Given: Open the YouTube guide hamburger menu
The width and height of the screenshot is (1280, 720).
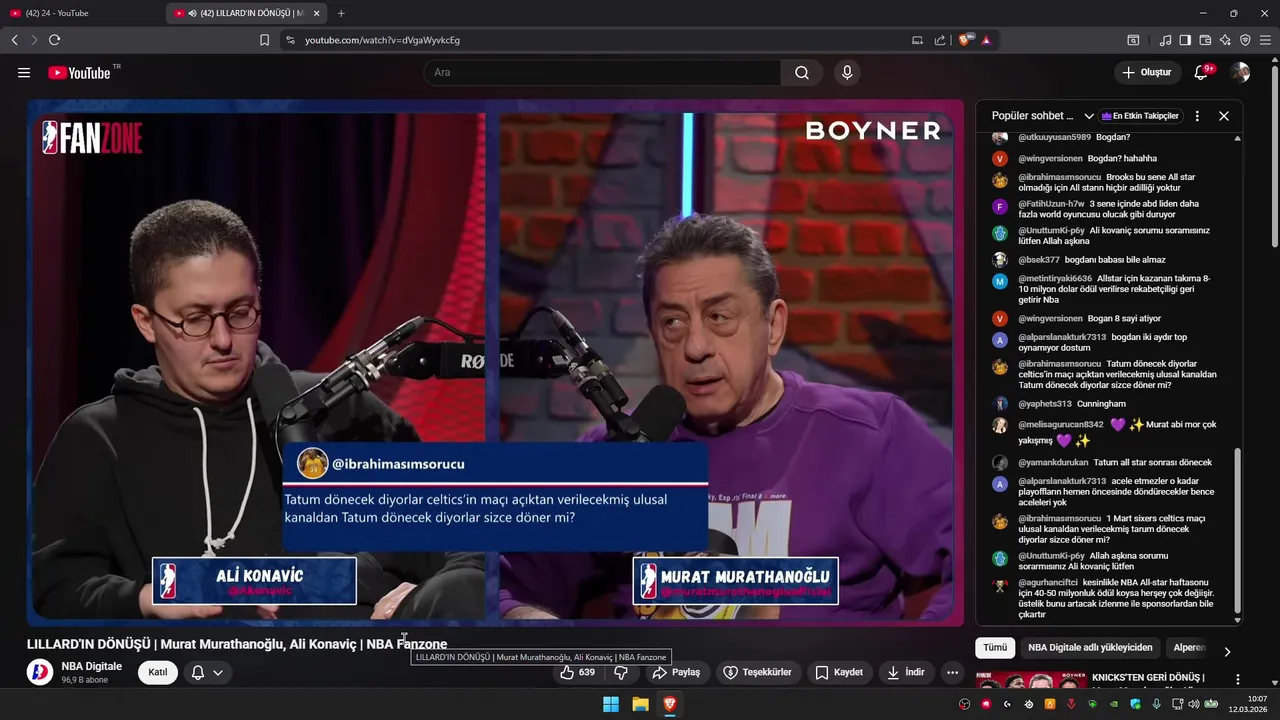Looking at the screenshot, I should pyautogui.click(x=24, y=72).
